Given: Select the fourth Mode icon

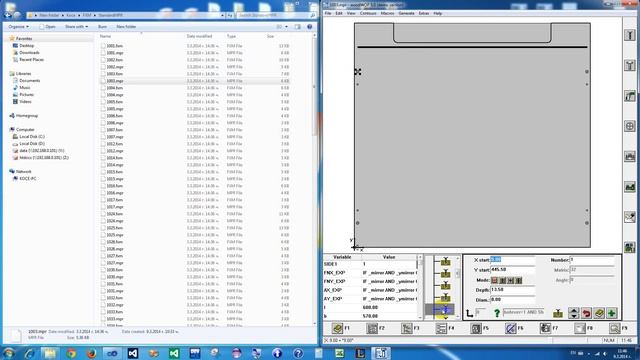Looking at the screenshot, I should tap(519, 280).
